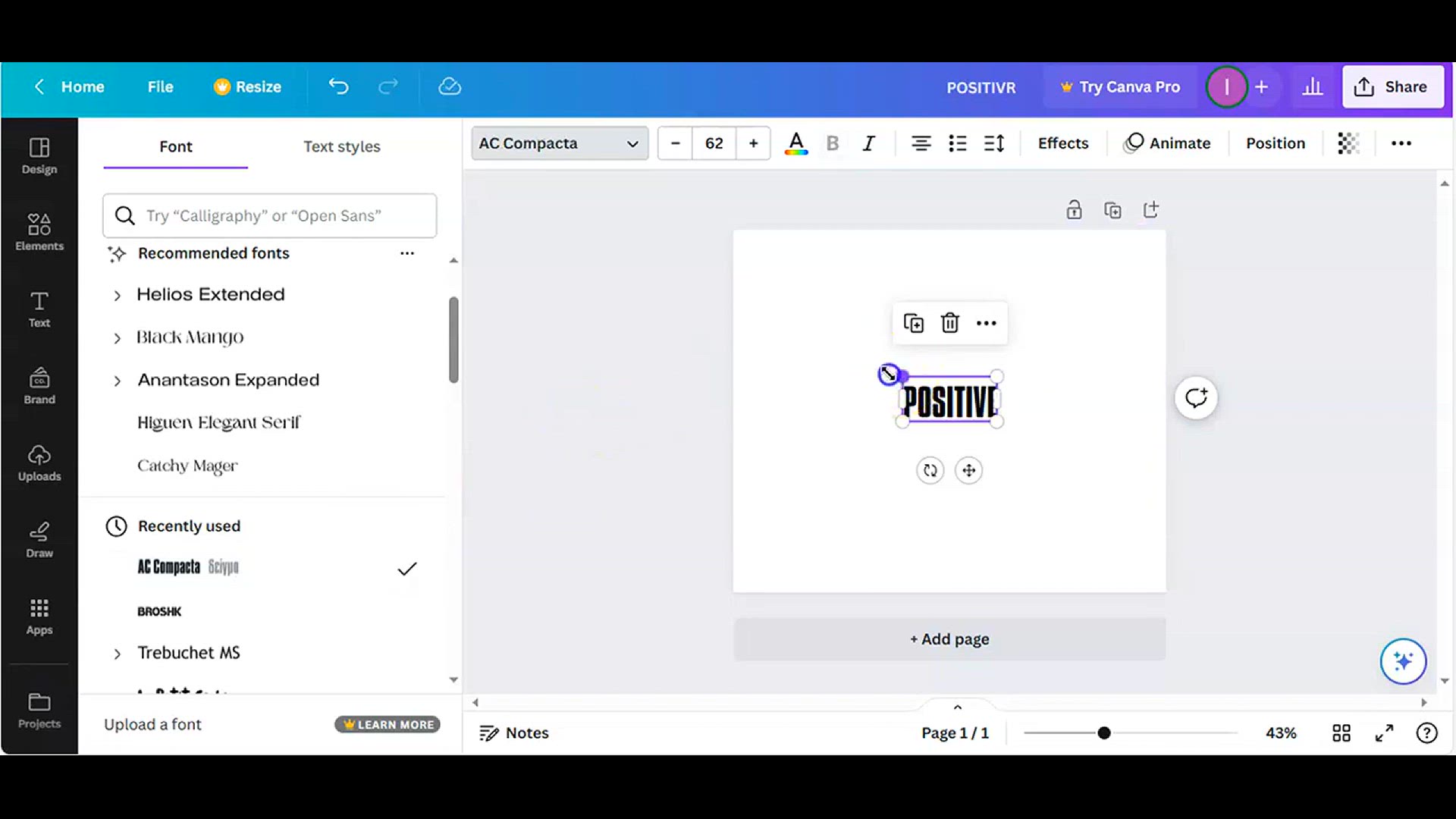Undo the last action
Screen dimensions: 1456x819
(338, 86)
